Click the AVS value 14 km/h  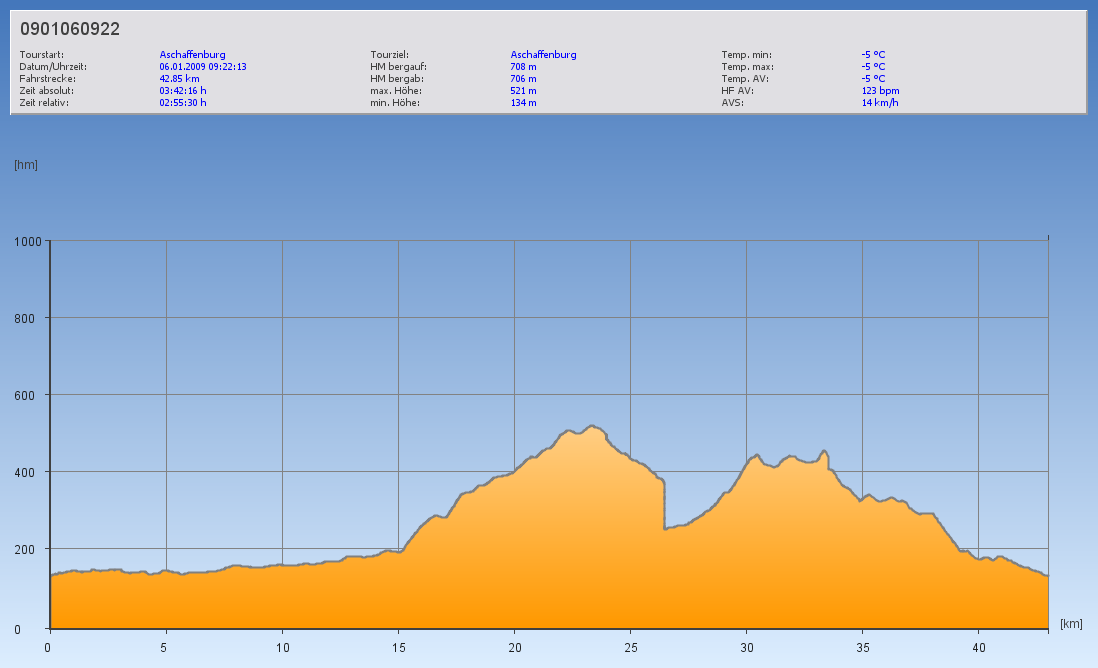[x=879, y=103]
